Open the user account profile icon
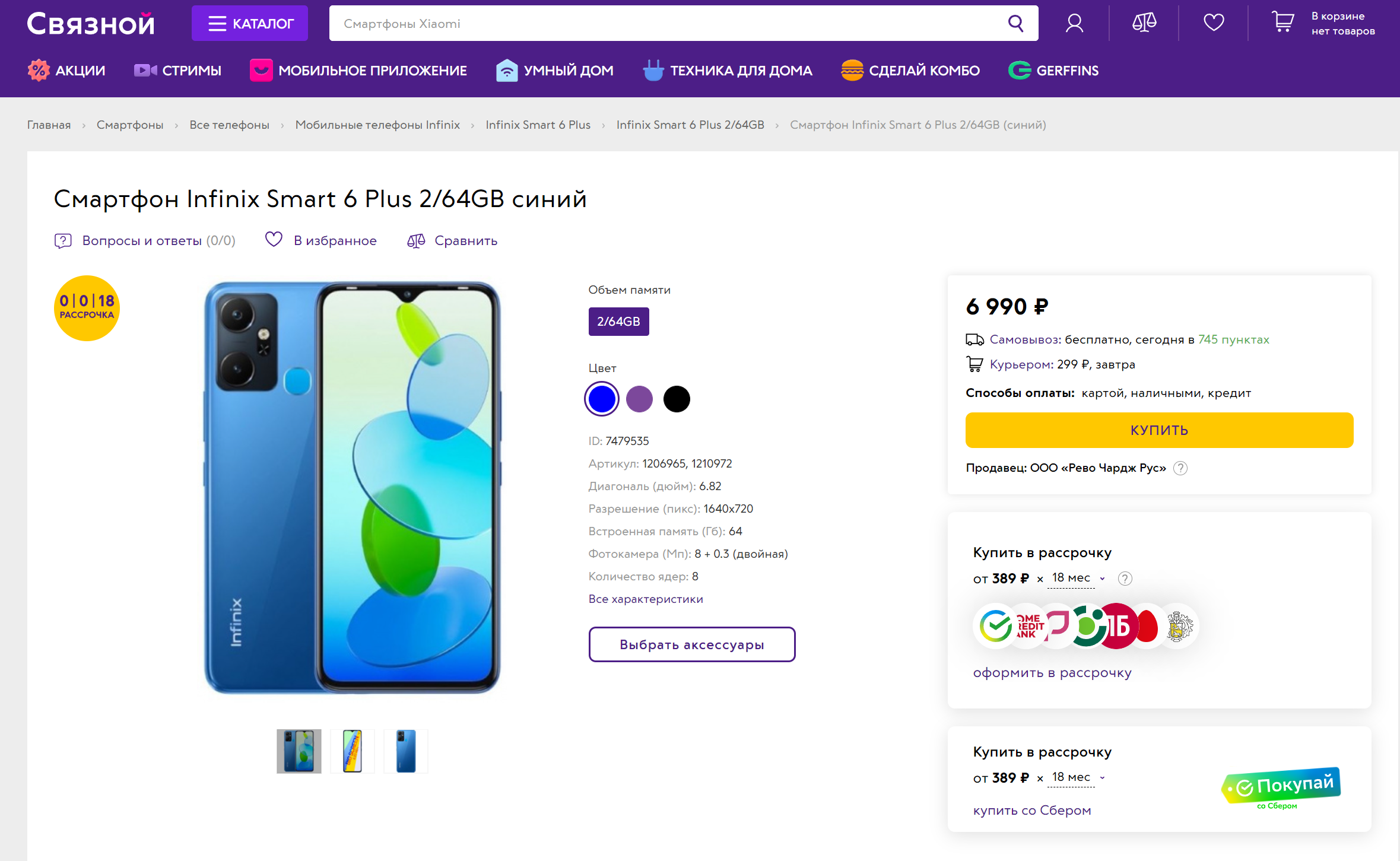The width and height of the screenshot is (1400, 861). click(1074, 24)
